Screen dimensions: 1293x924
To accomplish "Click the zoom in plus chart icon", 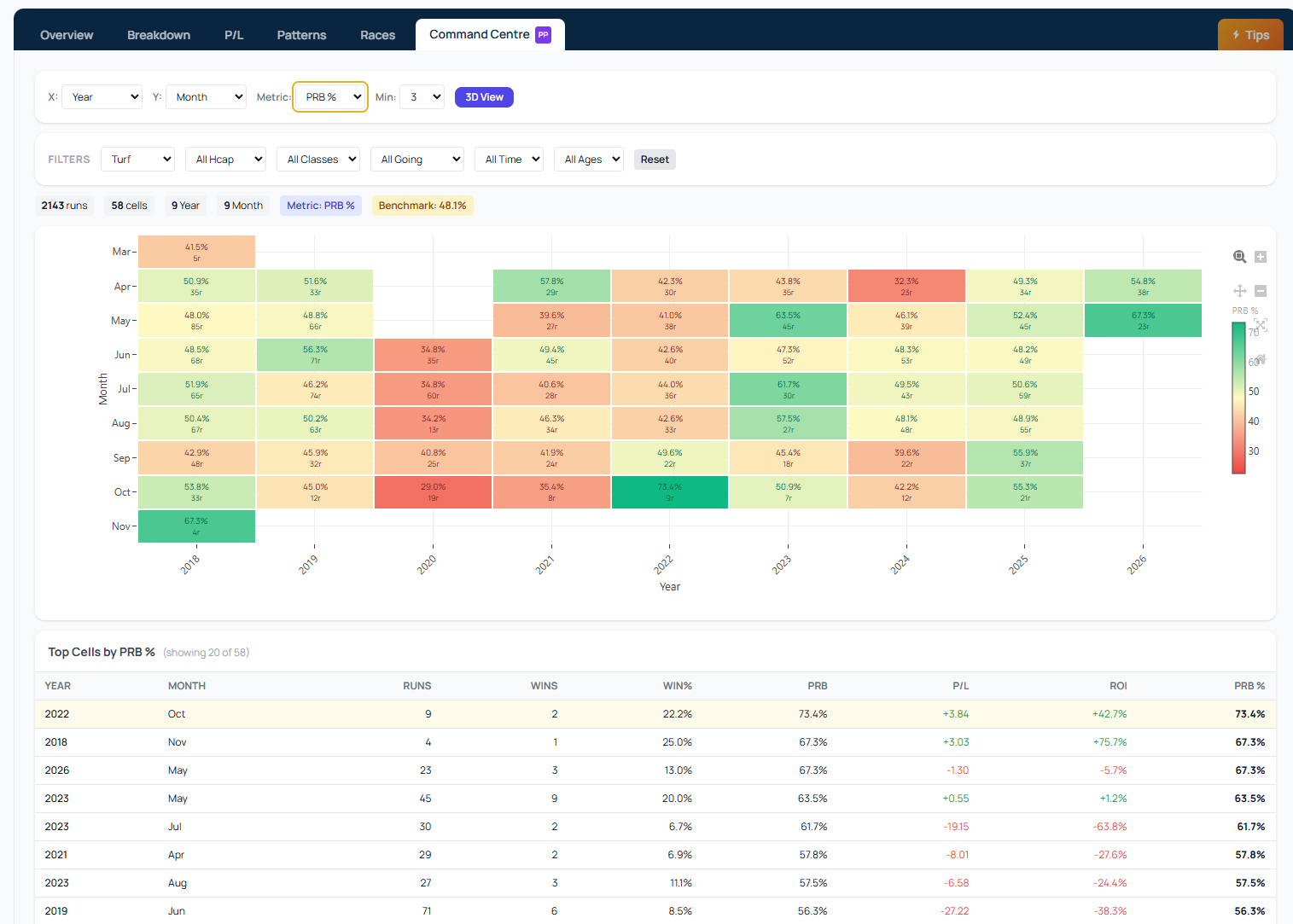I will click(1261, 257).
